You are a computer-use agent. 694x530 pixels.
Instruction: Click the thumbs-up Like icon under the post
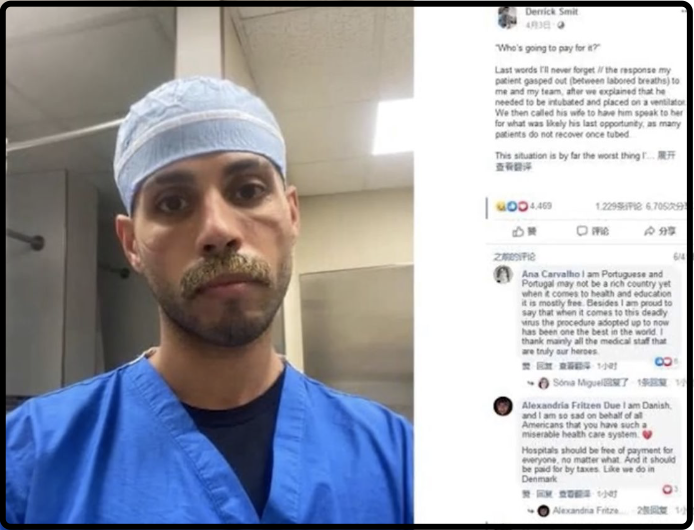517,231
